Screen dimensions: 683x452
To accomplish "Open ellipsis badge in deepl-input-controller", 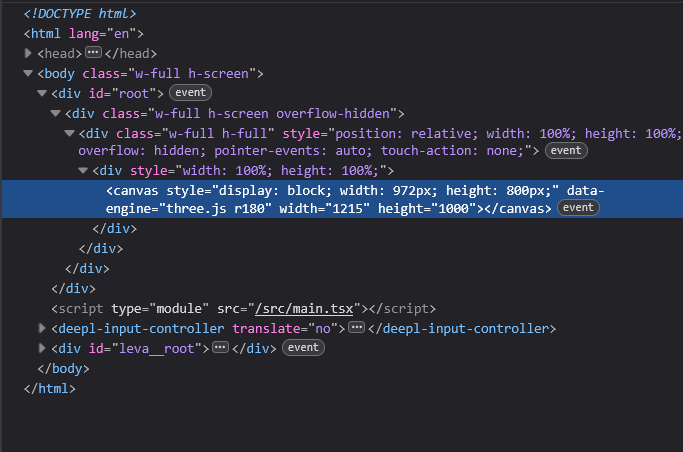I will pyautogui.click(x=356, y=327).
